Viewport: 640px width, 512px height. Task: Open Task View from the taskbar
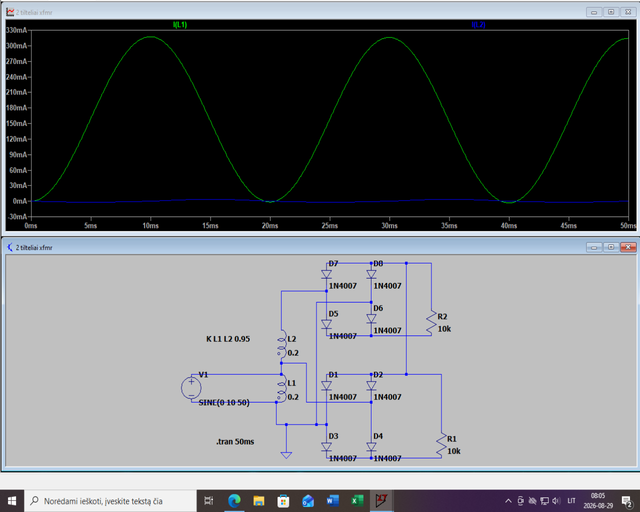coord(209,501)
